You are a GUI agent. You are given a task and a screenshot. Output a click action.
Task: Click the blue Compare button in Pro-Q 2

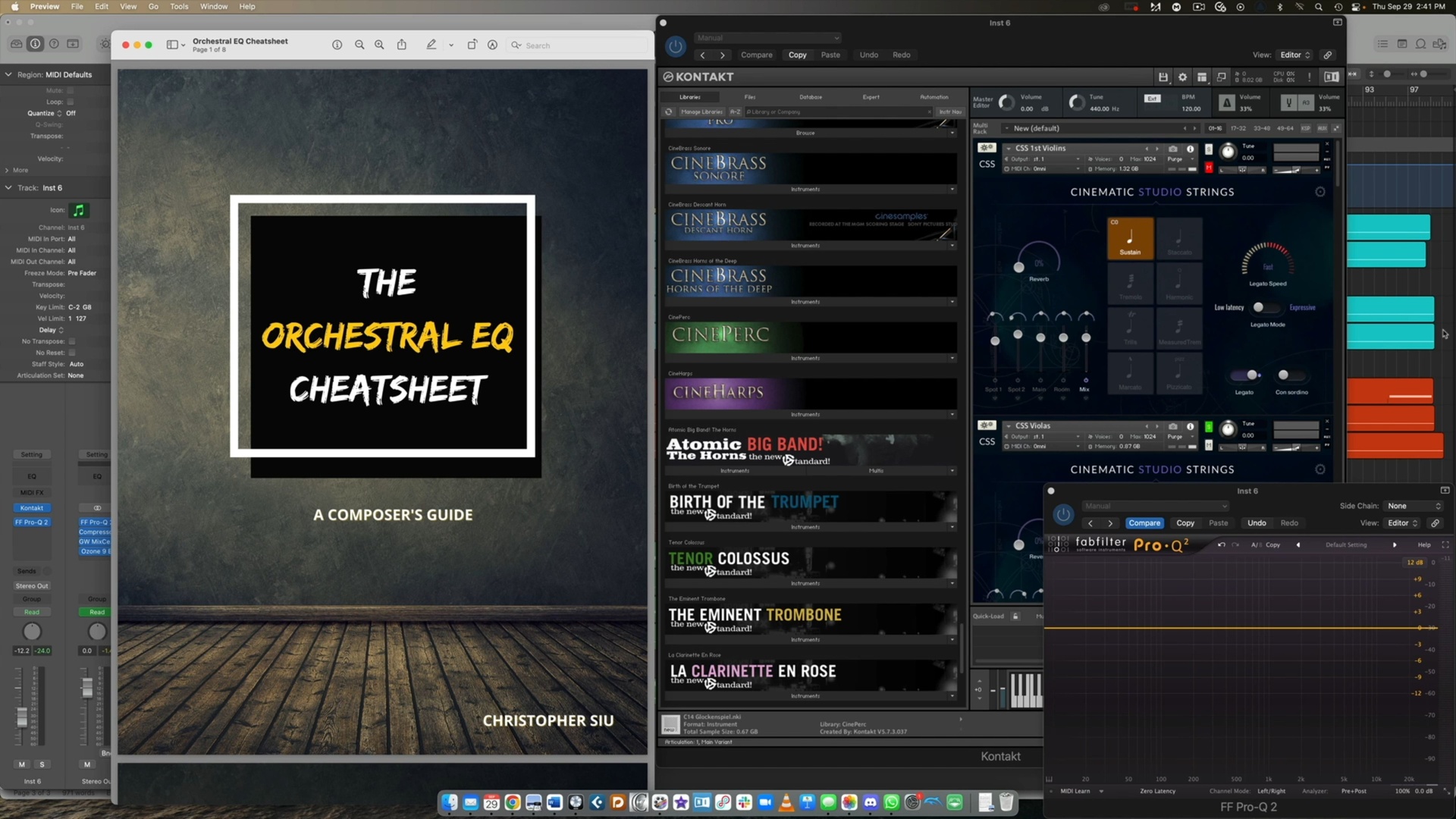pyautogui.click(x=1144, y=522)
